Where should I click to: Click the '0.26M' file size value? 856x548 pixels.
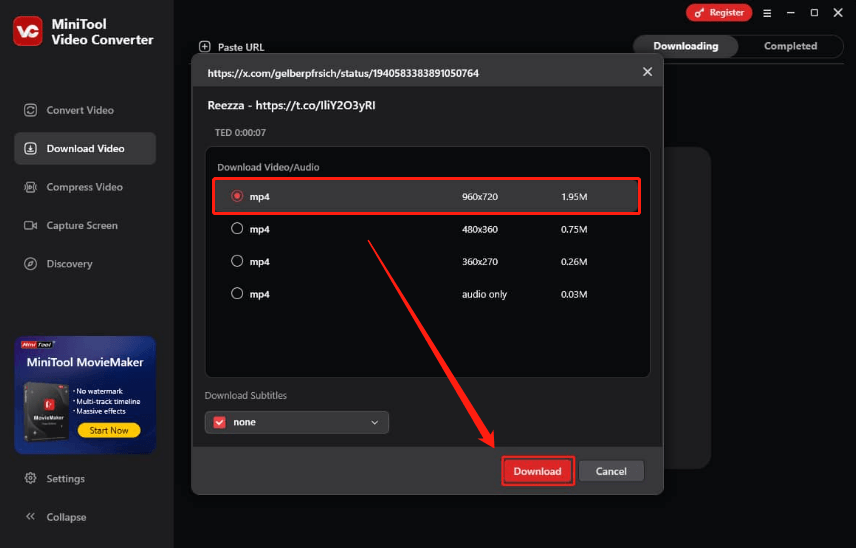[x=574, y=261]
